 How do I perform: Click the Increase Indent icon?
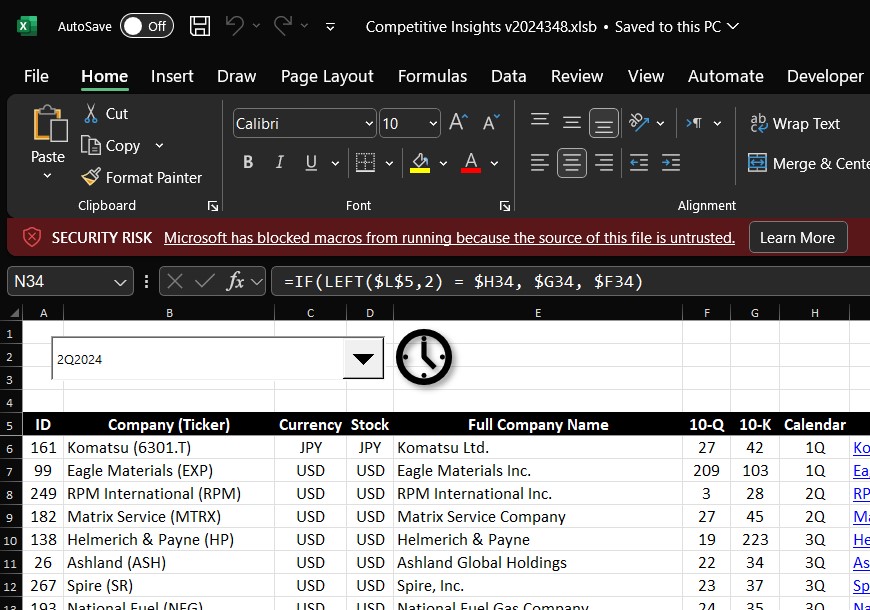[x=671, y=163]
